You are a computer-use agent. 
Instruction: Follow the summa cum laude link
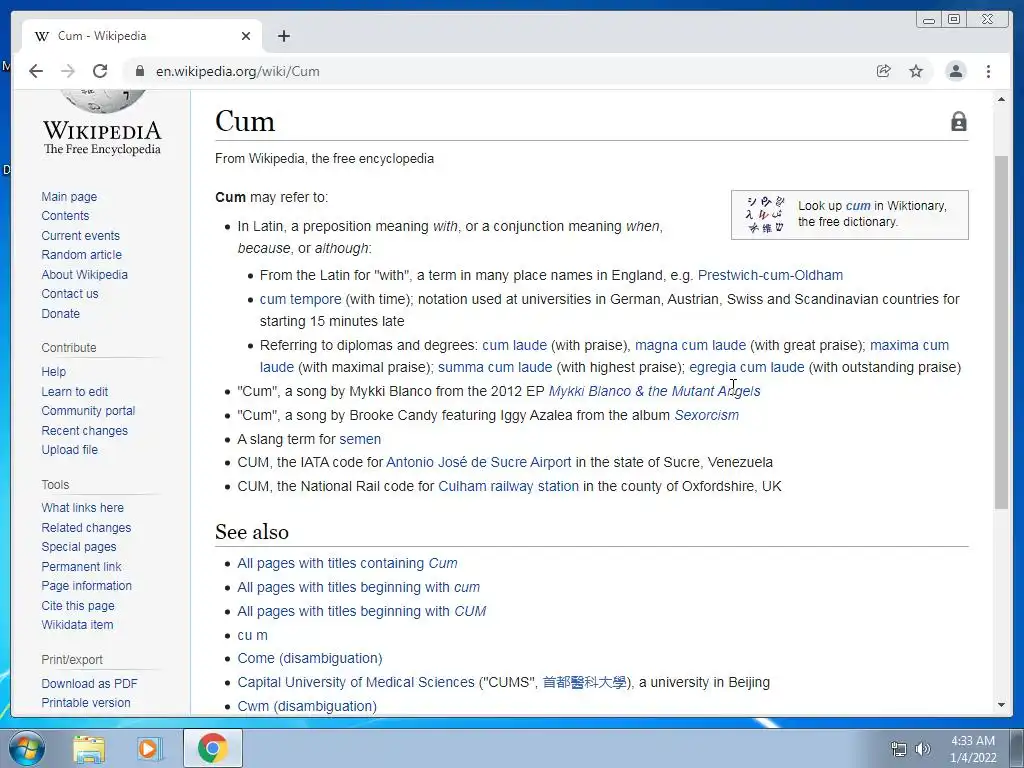495,367
